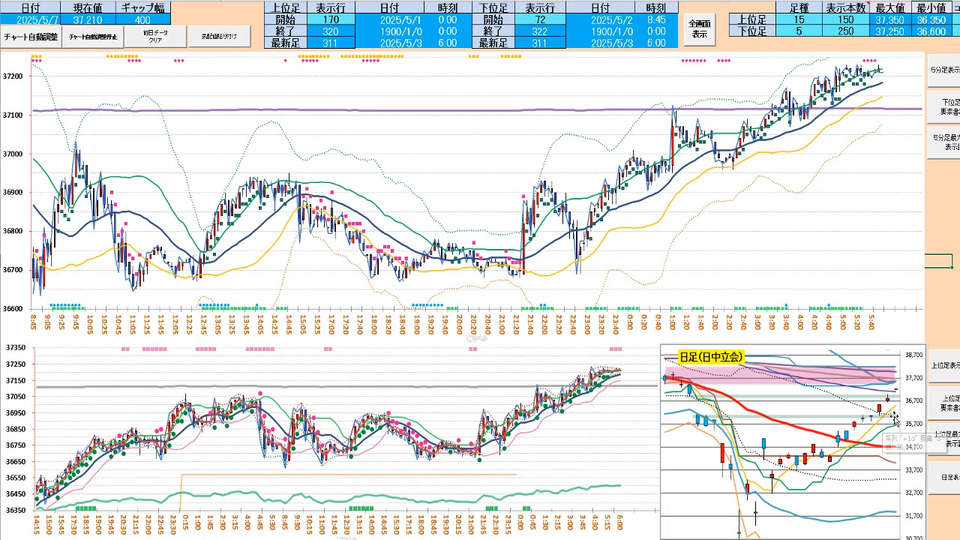This screenshot has width=960, height=540.
Task: Click the 上位足最大表示 button on the right
Action: 943,439
